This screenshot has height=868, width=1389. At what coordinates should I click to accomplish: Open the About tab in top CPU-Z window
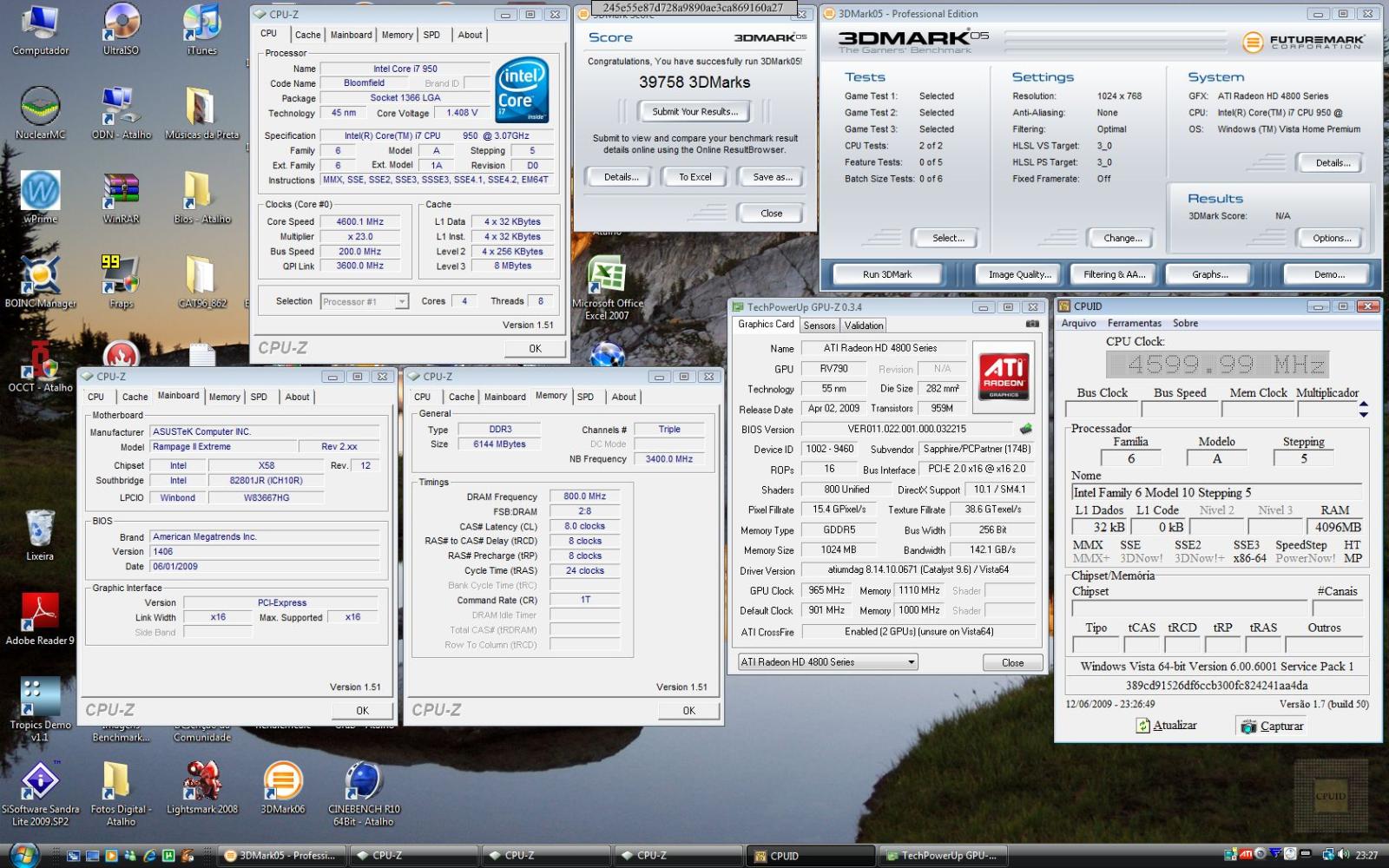[471, 35]
